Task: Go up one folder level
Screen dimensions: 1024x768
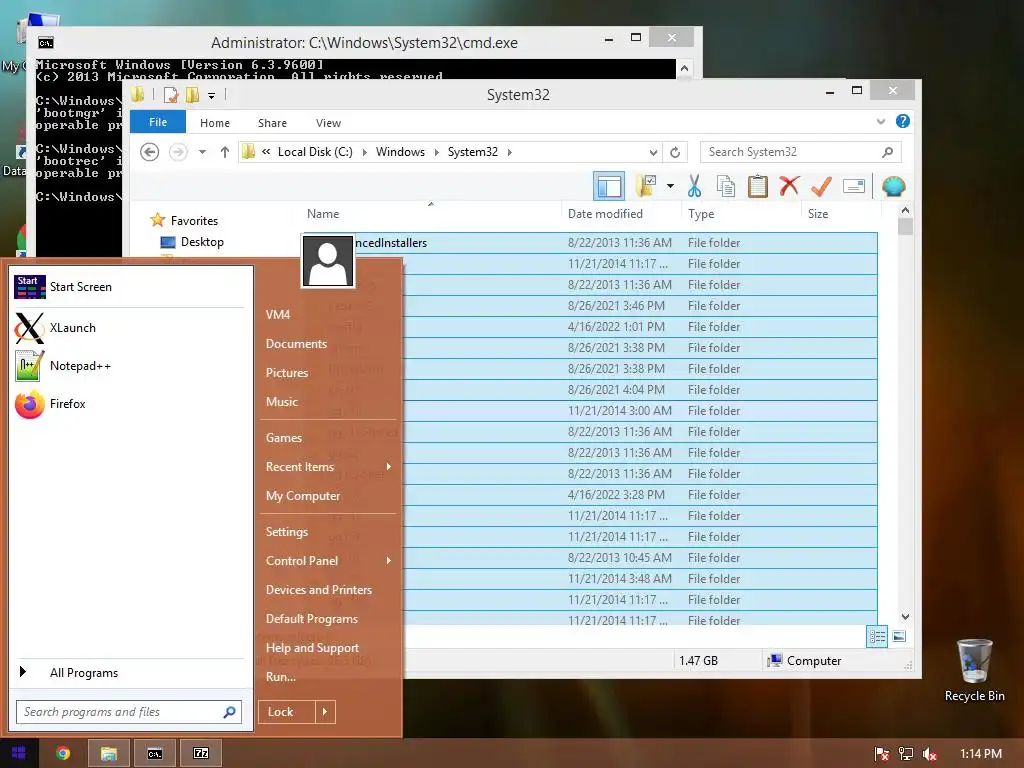Action: pyautogui.click(x=225, y=152)
